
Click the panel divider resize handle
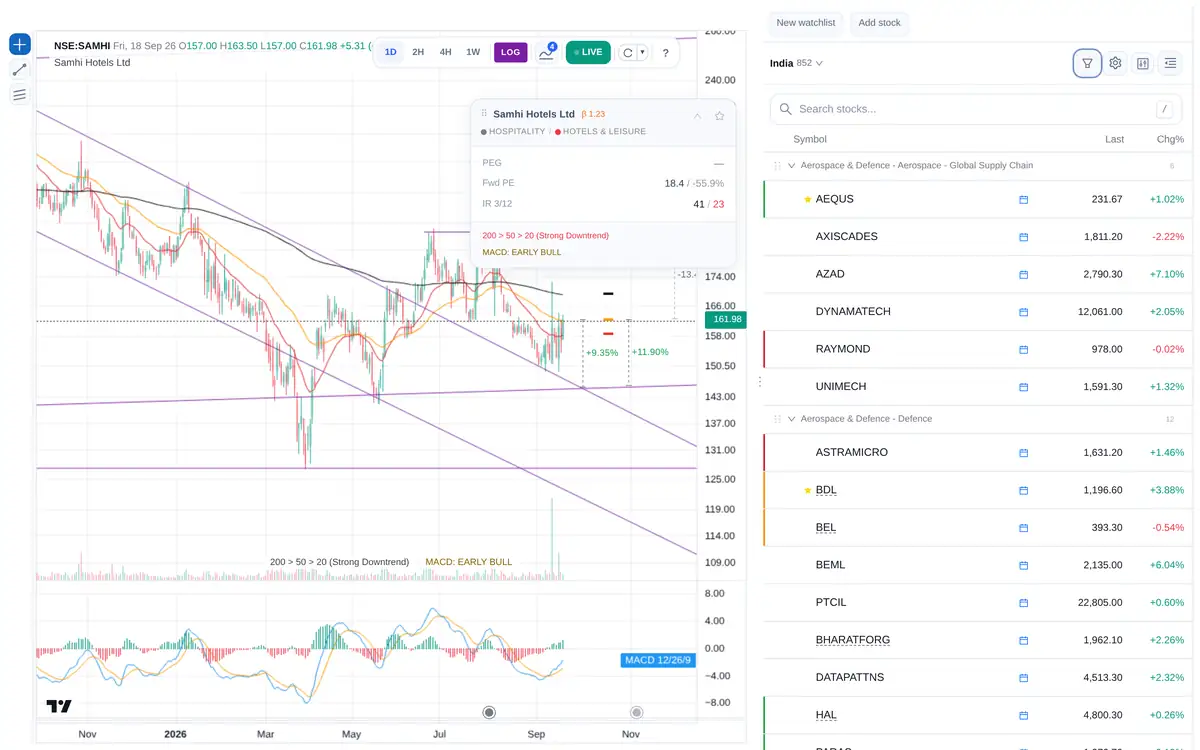tap(760, 382)
